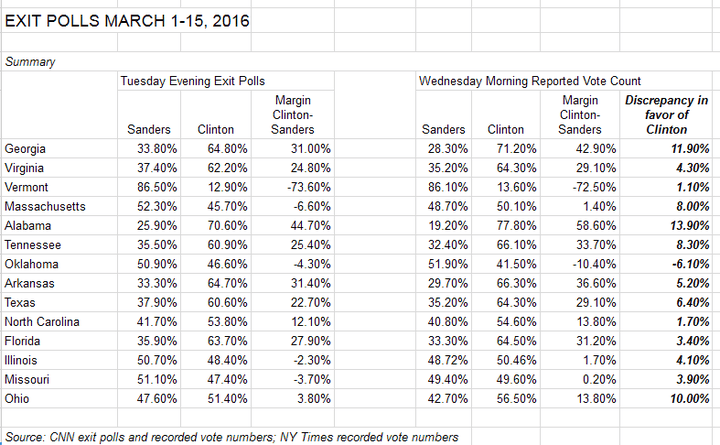Select the Massachusetts row label
Viewport: 720px width, 445px height.
(x=46, y=207)
